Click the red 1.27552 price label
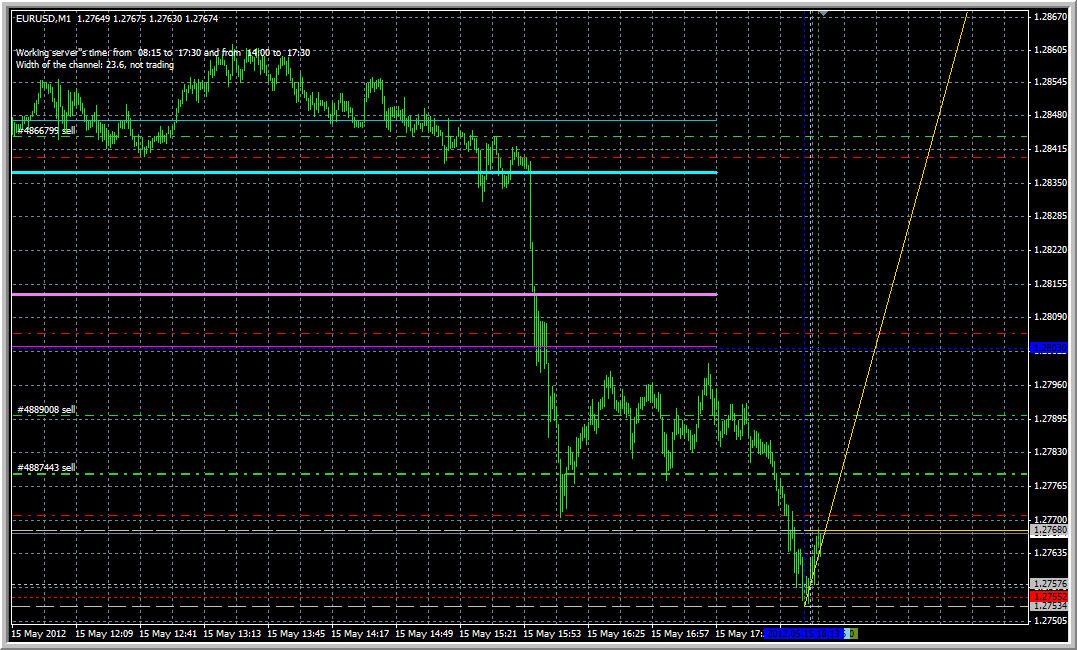Viewport: 1077px width, 650px height. click(1050, 597)
